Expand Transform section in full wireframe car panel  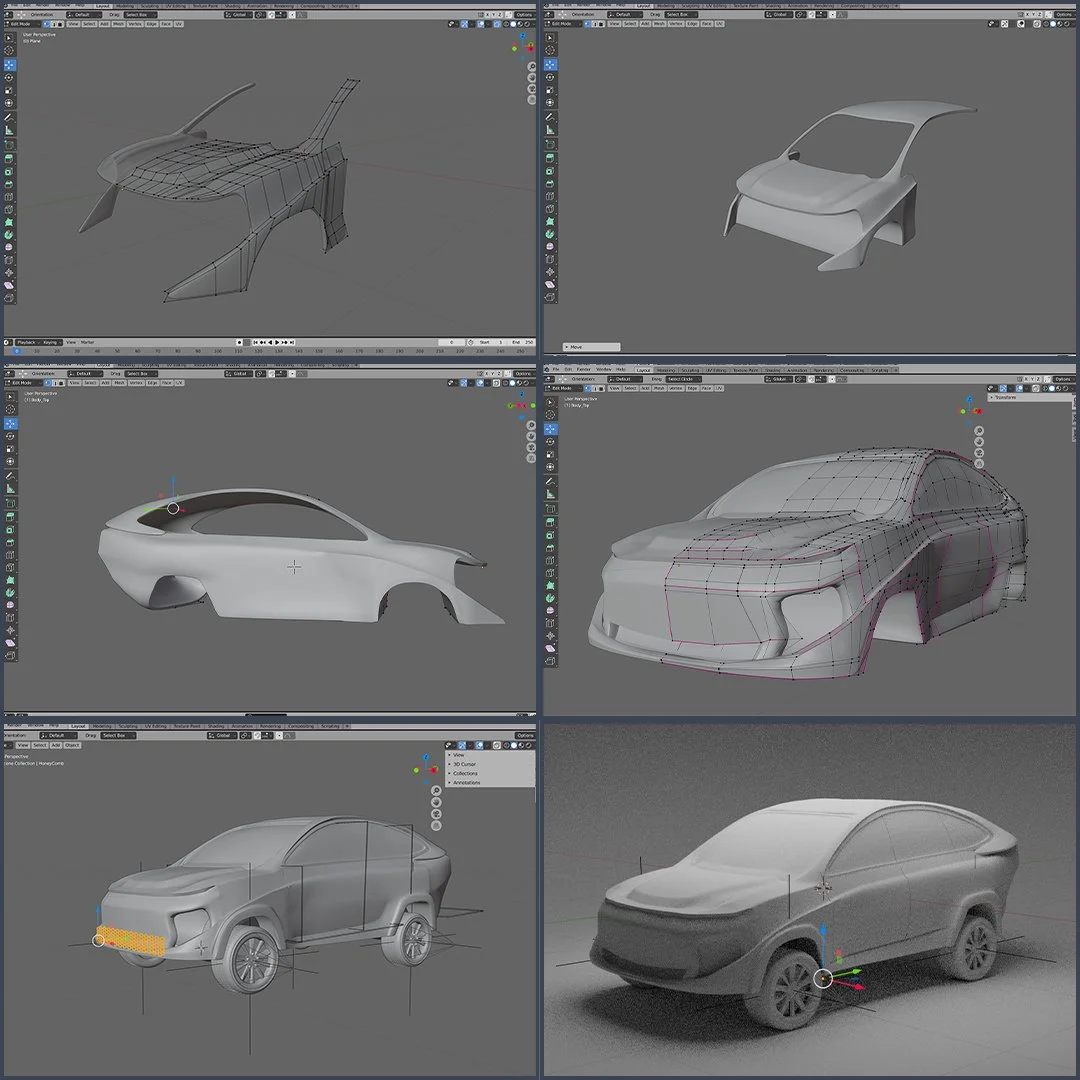(1028, 397)
